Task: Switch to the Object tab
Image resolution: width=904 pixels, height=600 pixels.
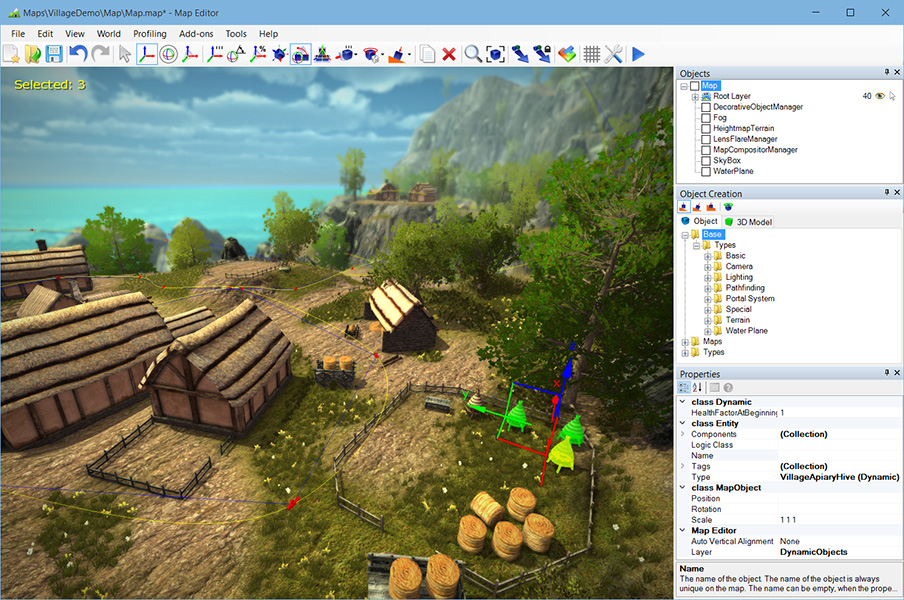Action: (x=699, y=221)
